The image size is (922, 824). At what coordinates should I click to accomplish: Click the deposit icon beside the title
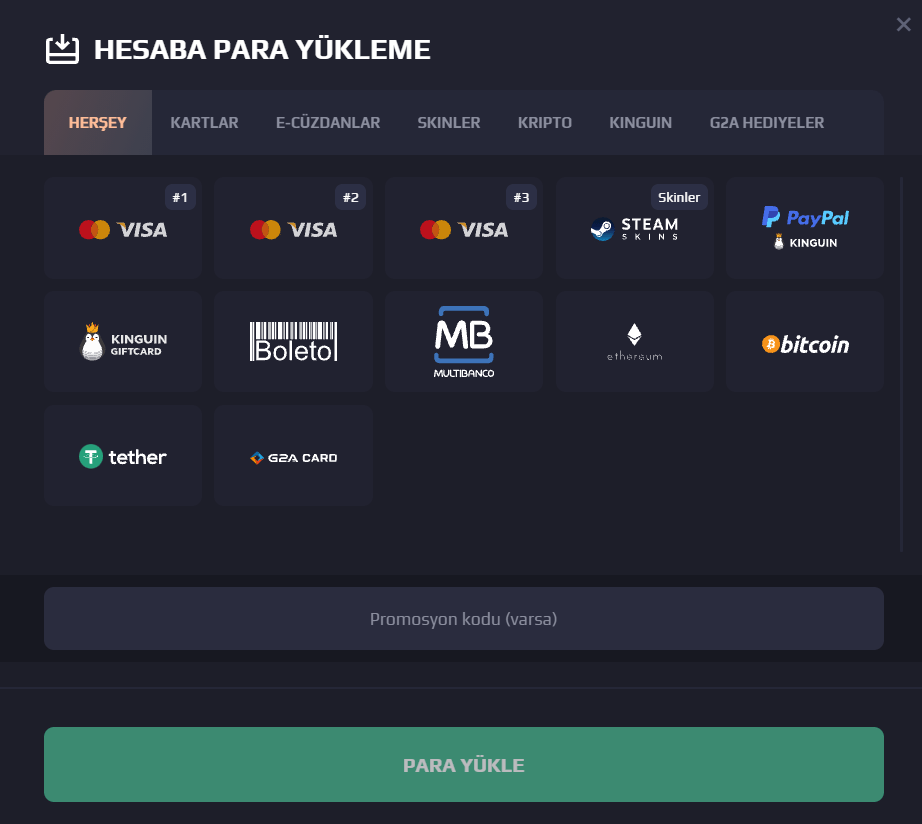62,49
